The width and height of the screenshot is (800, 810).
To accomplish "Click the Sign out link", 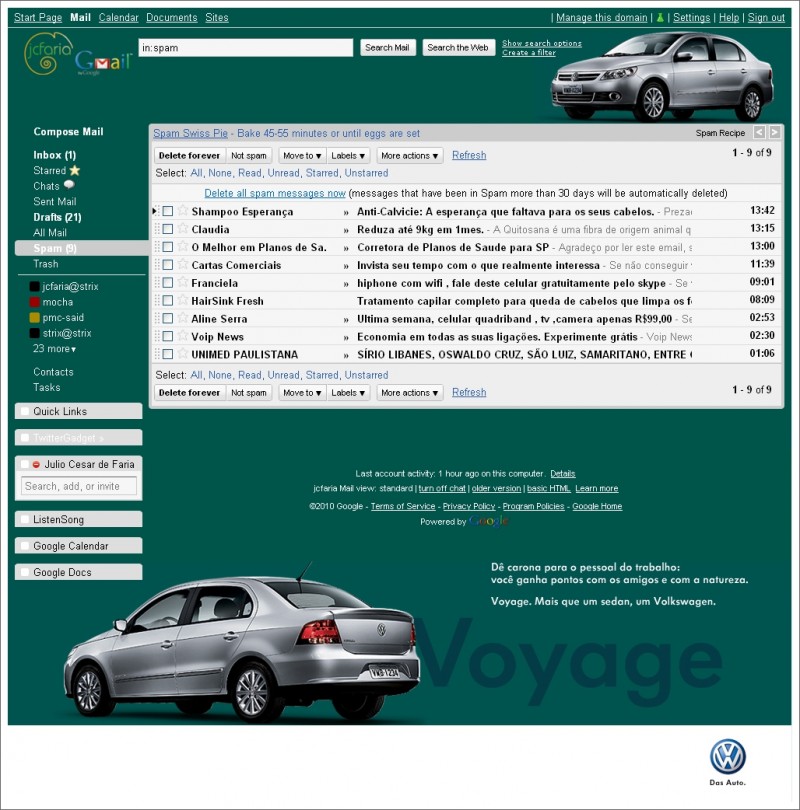I will click(x=766, y=18).
